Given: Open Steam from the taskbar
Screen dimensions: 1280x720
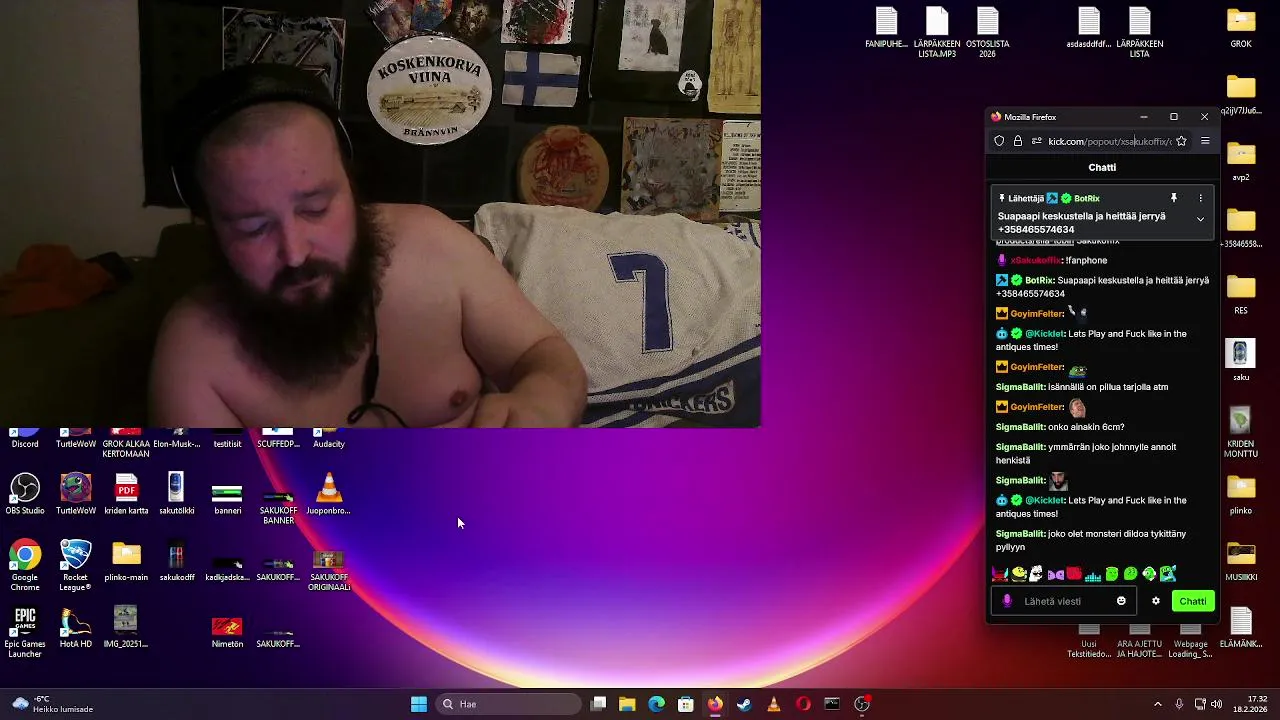Looking at the screenshot, I should (x=744, y=704).
